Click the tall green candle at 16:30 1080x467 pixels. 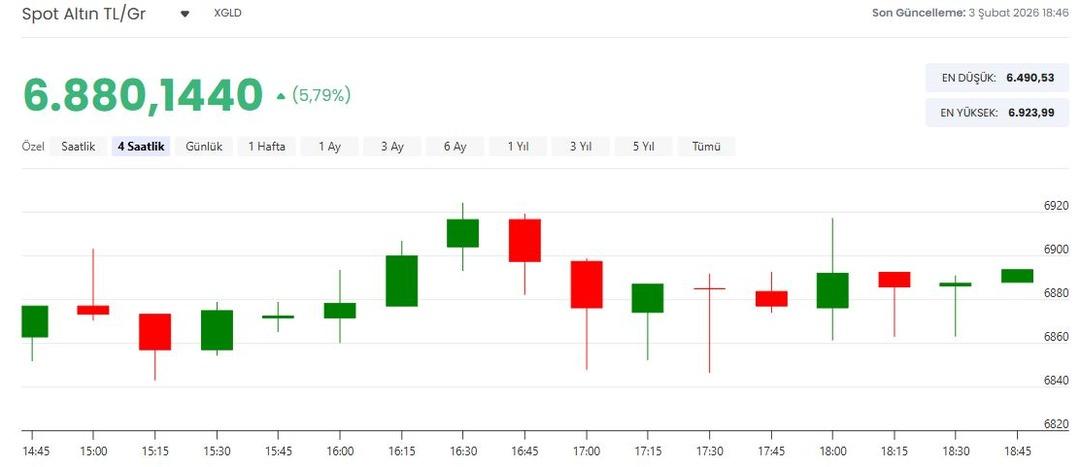click(x=462, y=233)
